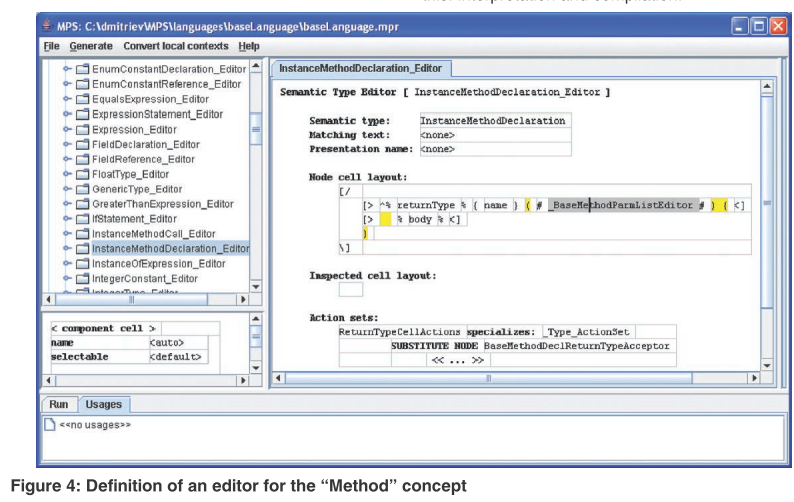Expand the InstanceMethodDeclaration_Editor tree node

[x=67, y=249]
